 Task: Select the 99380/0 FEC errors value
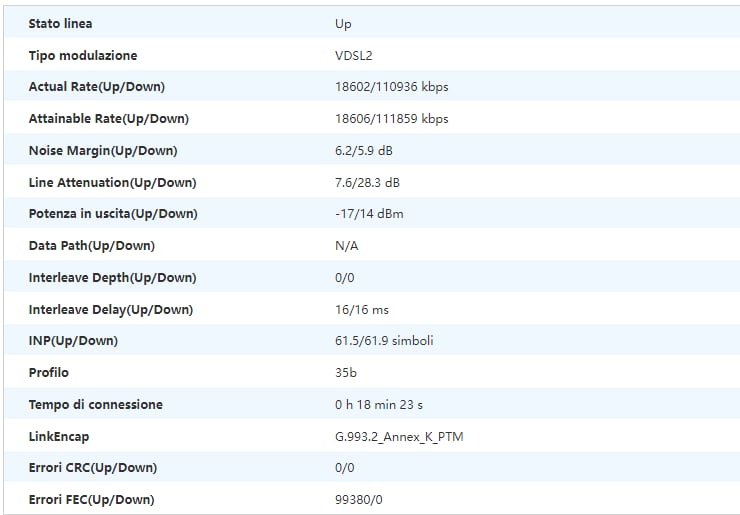click(358, 500)
